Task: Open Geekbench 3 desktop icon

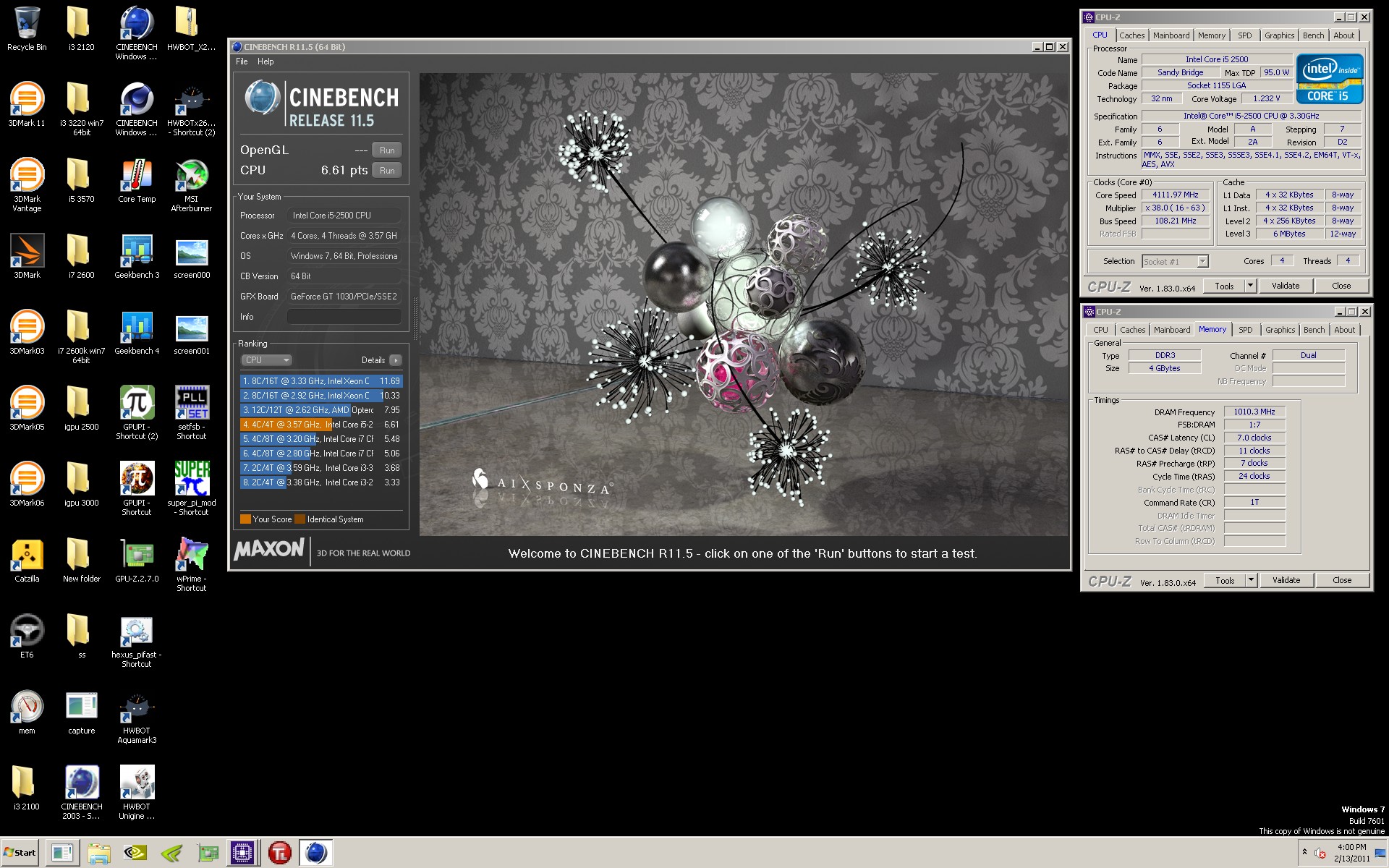Action: click(x=137, y=257)
